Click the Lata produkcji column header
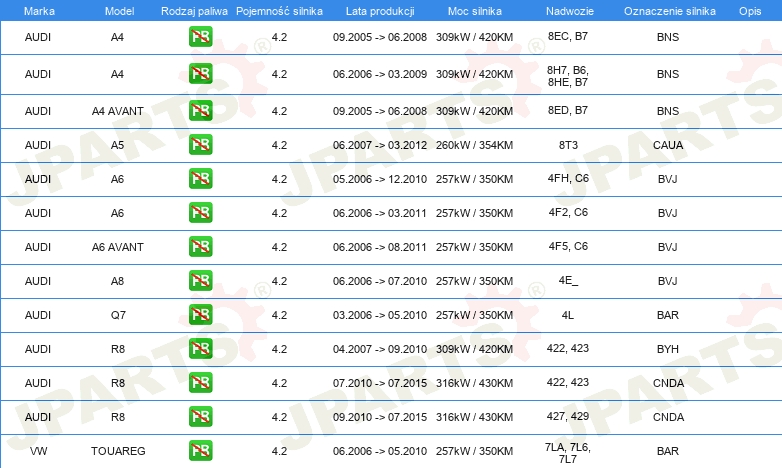The width and height of the screenshot is (782, 468). pos(380,11)
